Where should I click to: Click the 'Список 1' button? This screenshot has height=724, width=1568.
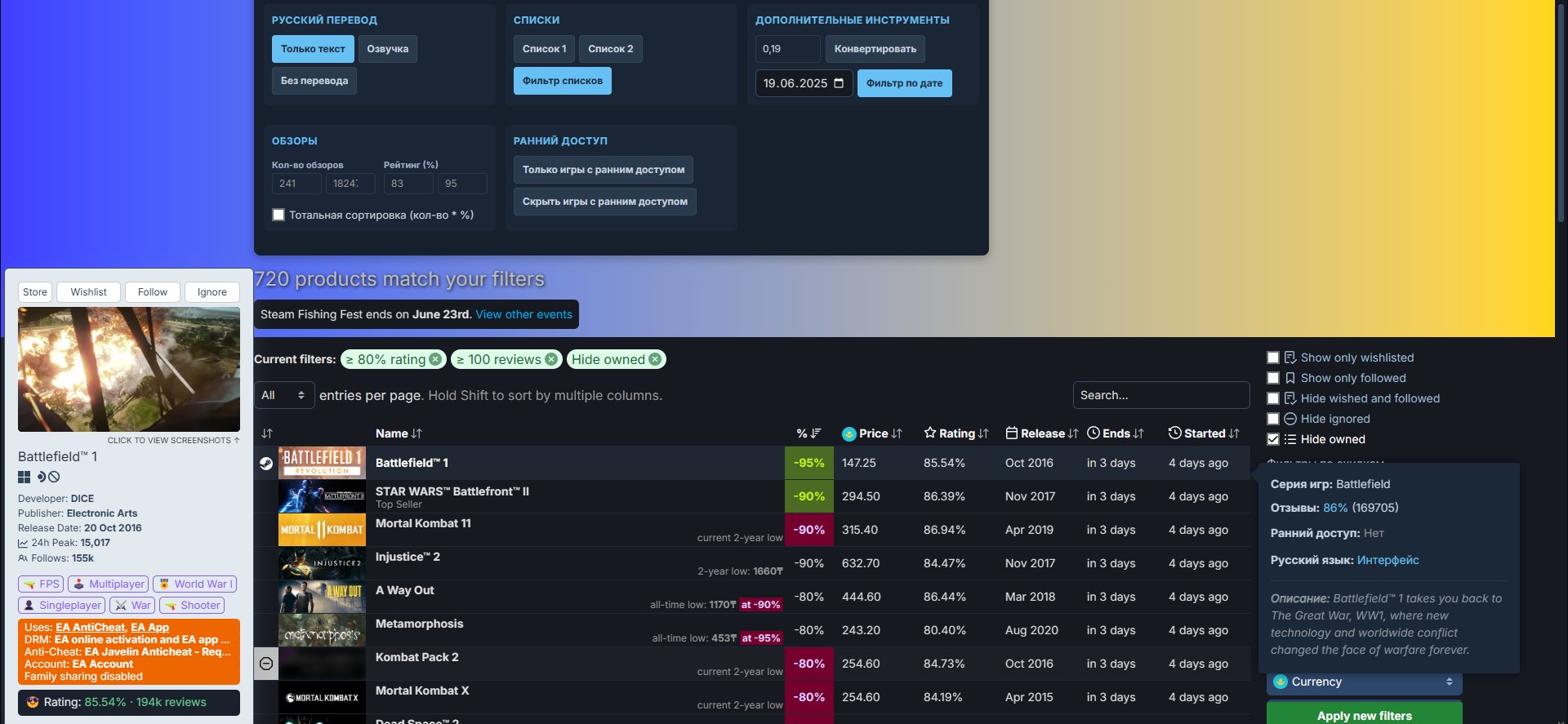point(545,49)
